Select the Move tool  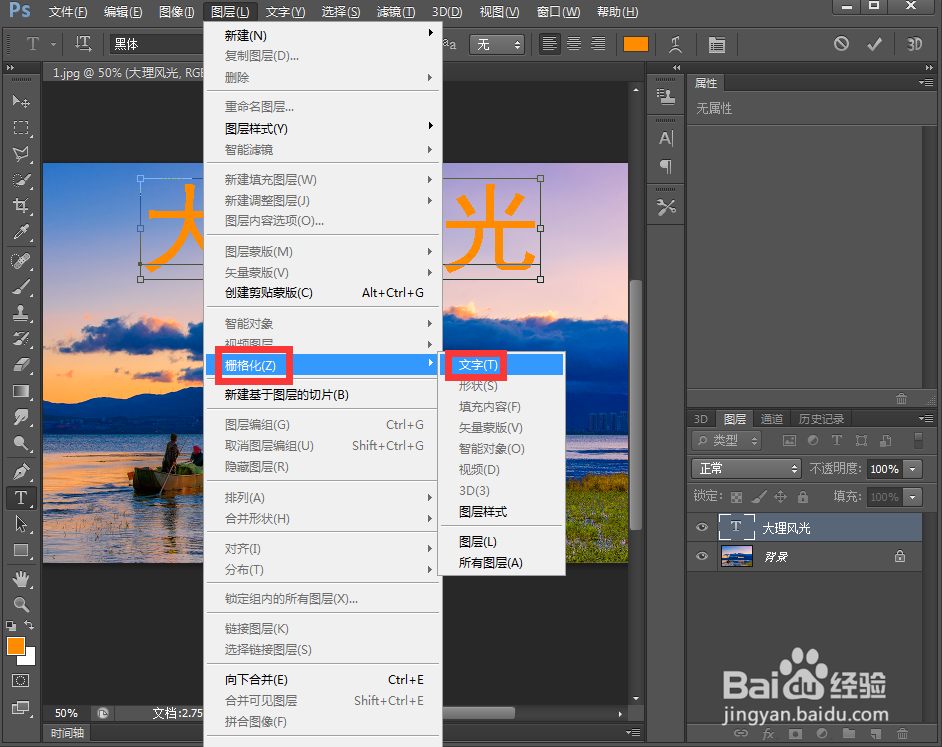coord(22,100)
